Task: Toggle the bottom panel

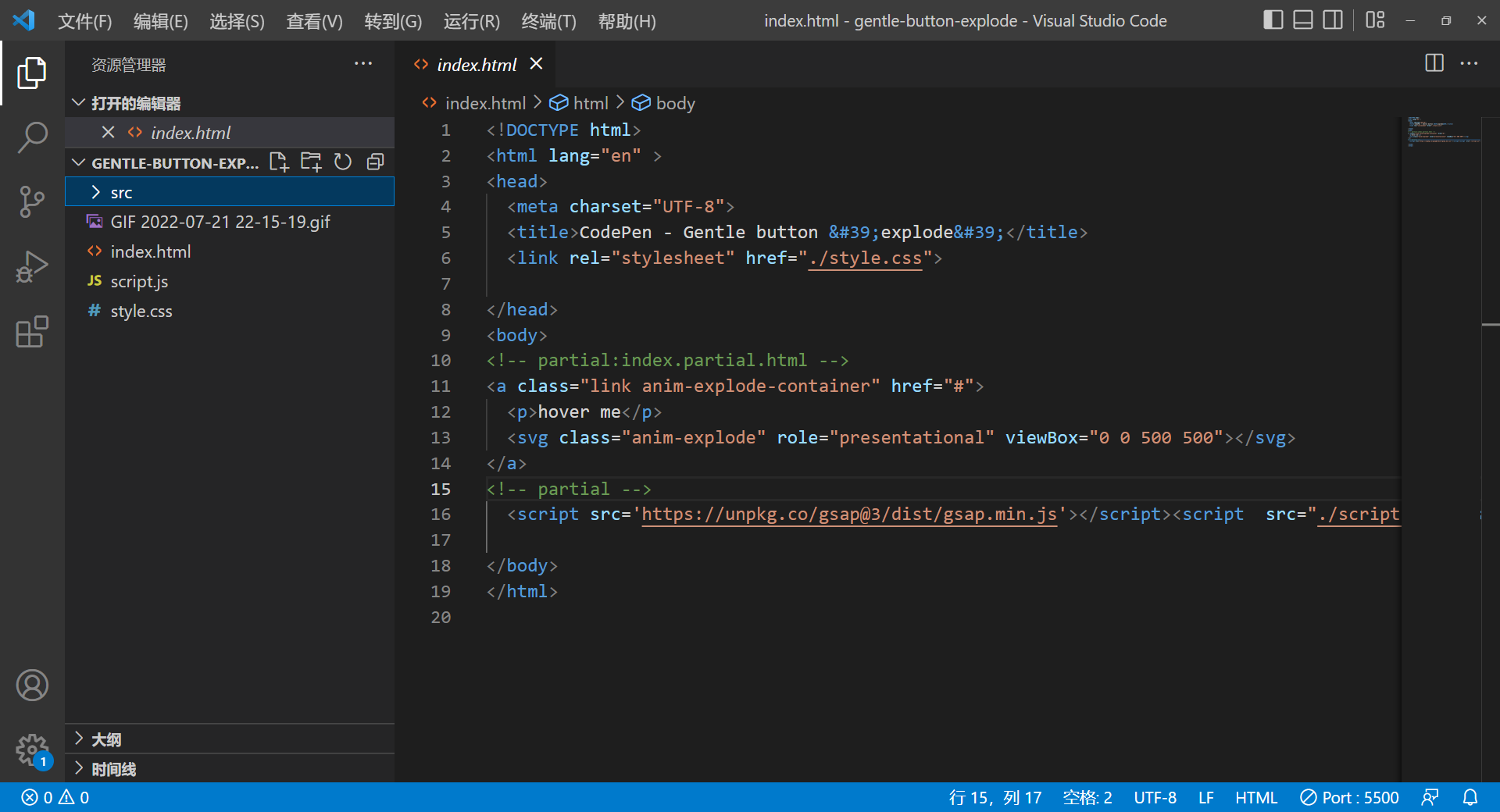Action: point(1302,20)
